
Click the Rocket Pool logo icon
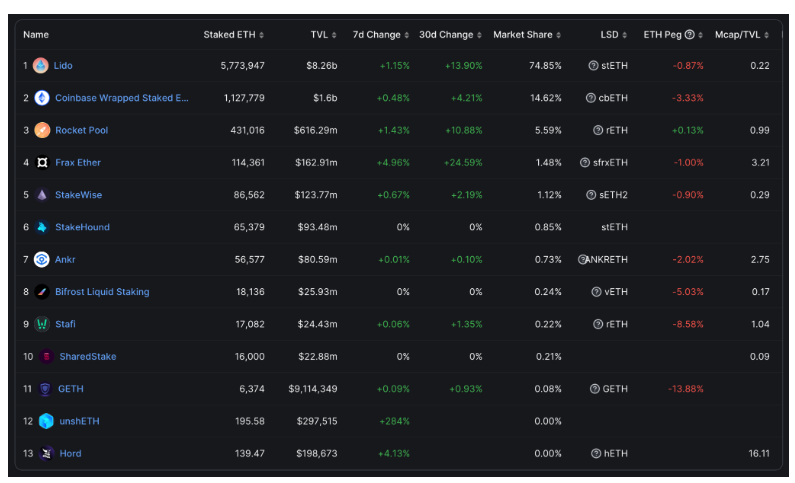pos(42,130)
